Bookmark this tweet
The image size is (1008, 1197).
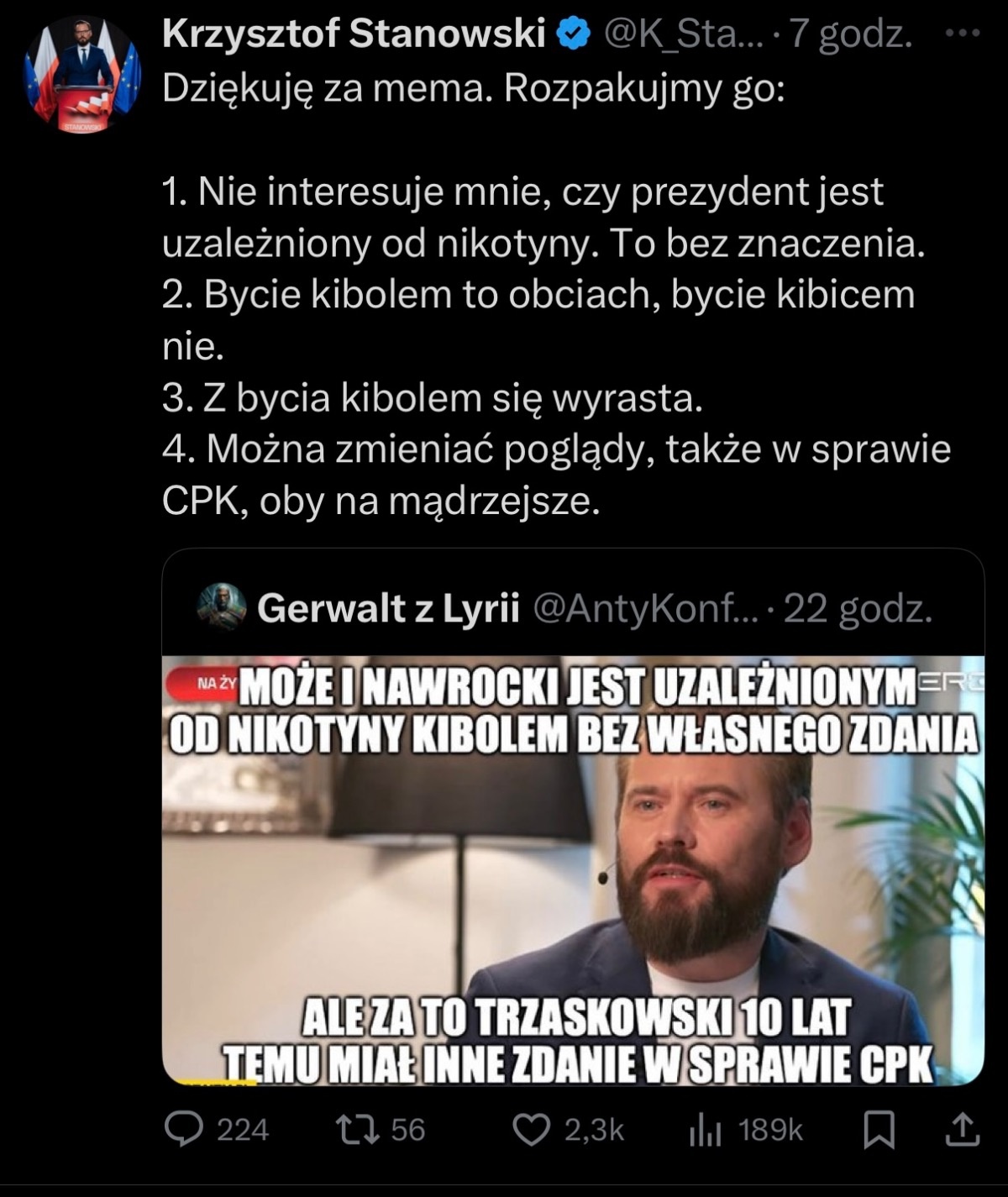pos(879,1131)
